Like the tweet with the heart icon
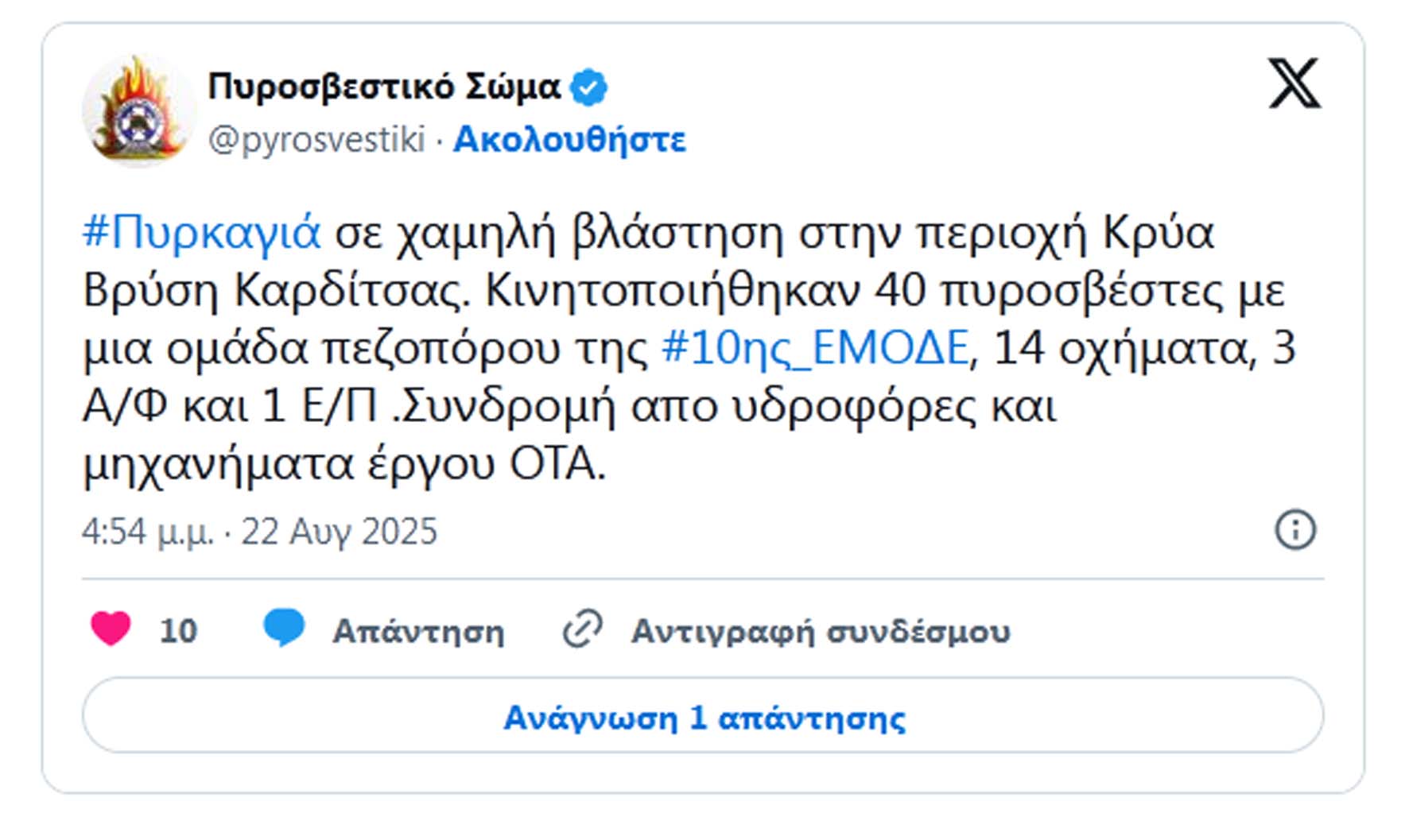The height and width of the screenshot is (840, 1409). coord(111,629)
